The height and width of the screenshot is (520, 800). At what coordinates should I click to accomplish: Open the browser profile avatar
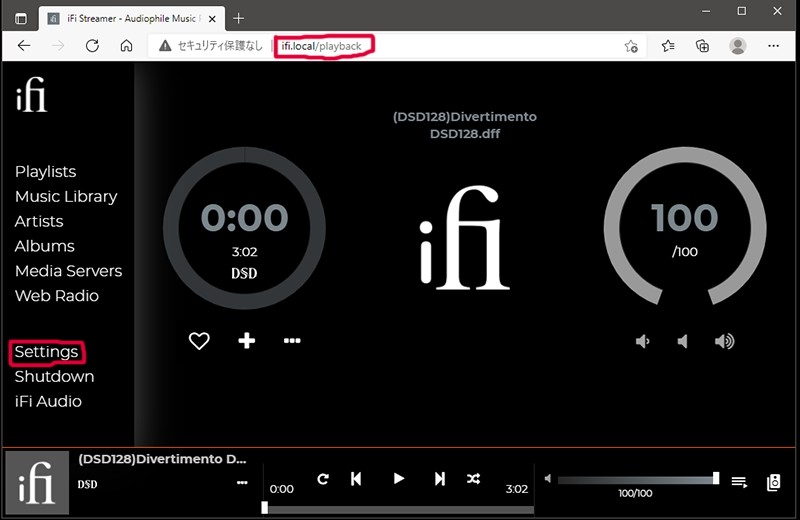(x=737, y=46)
